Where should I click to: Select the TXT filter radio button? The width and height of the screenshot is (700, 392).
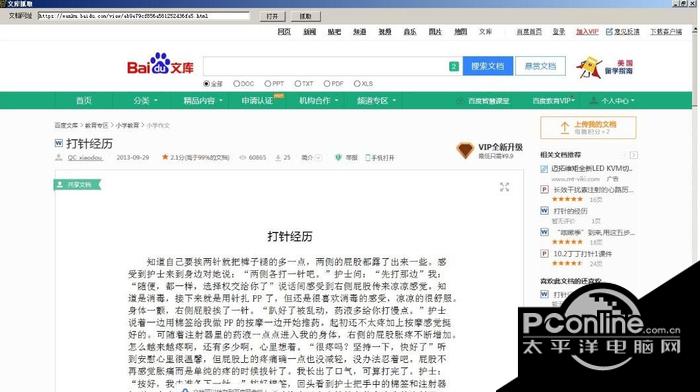(x=298, y=83)
